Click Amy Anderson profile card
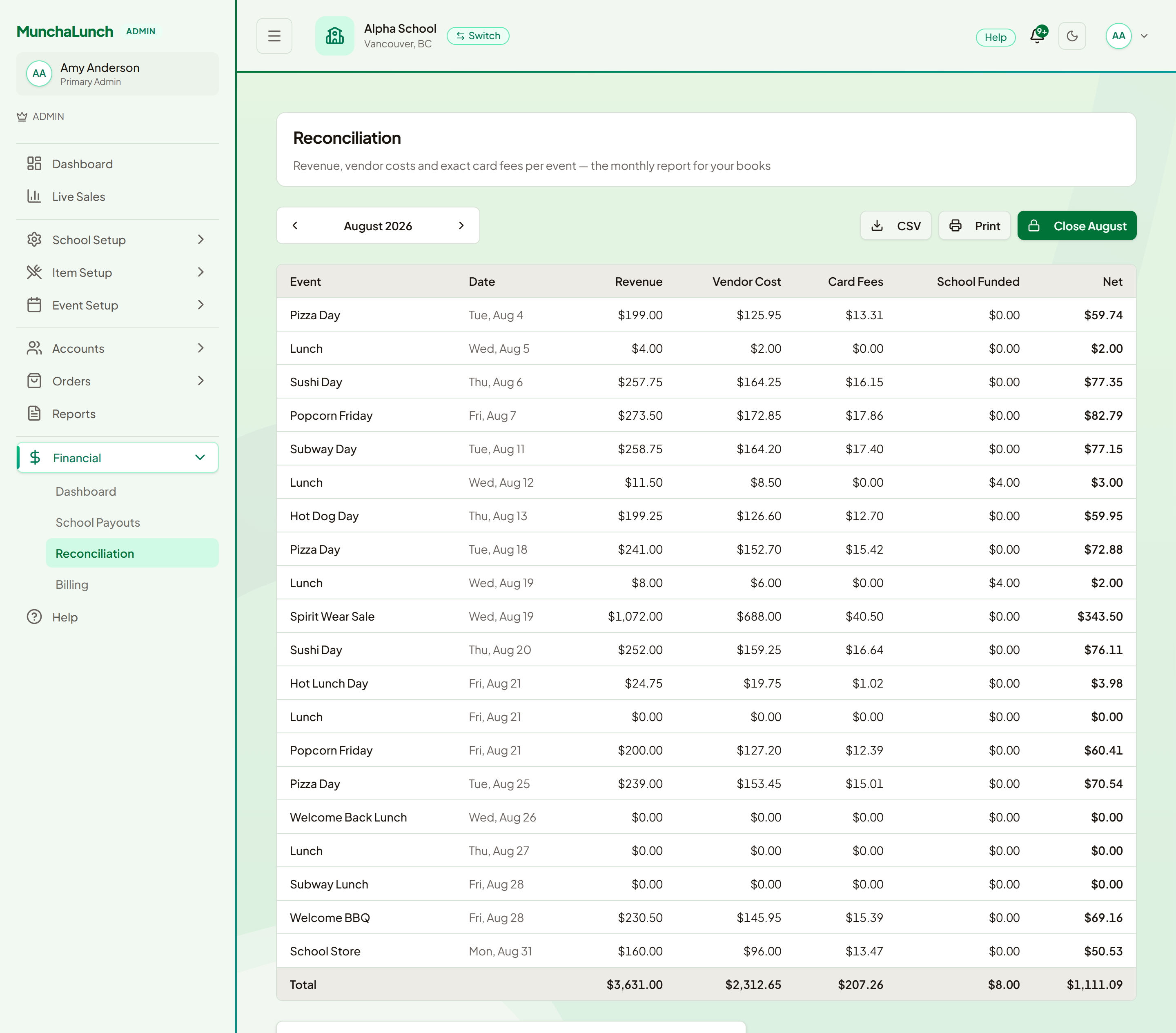This screenshot has height=1033, width=1176. pos(117,74)
